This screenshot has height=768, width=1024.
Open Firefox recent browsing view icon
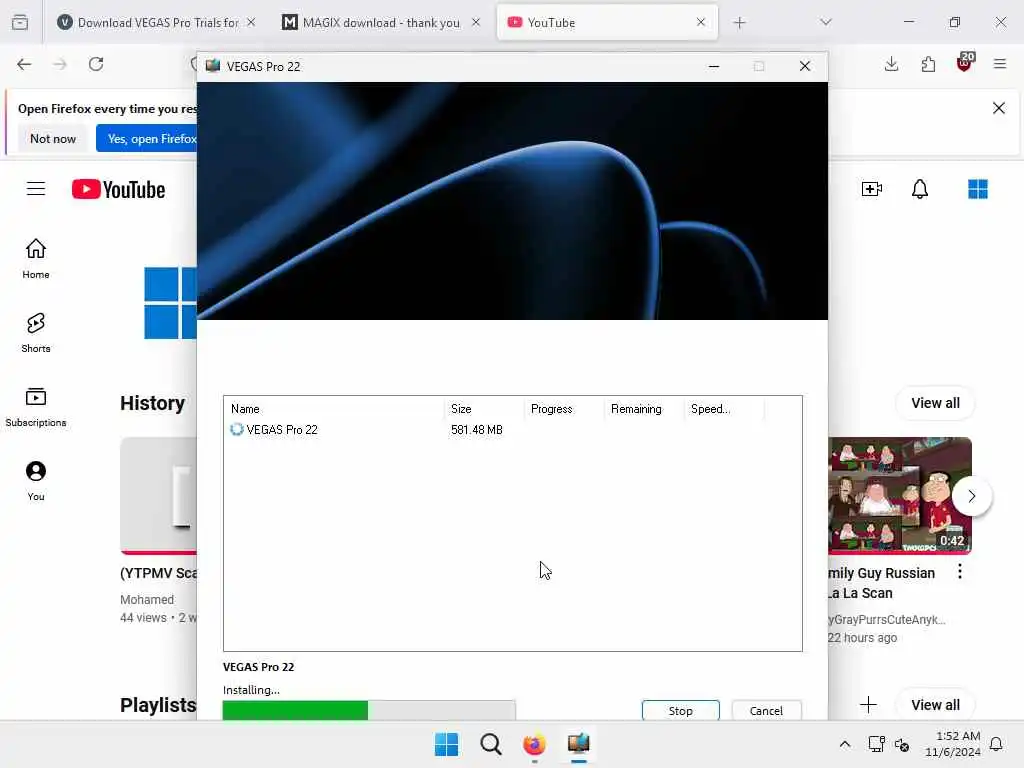coord(20,23)
